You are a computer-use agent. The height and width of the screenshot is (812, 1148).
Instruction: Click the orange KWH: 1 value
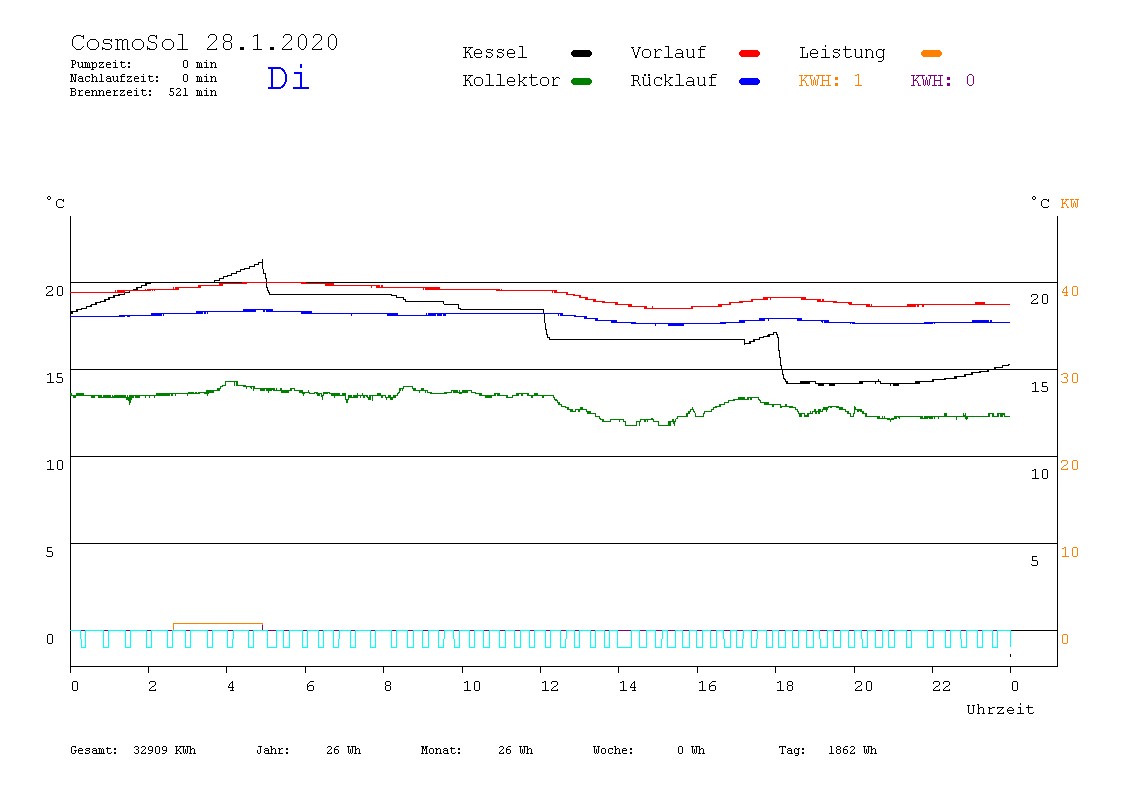830,81
